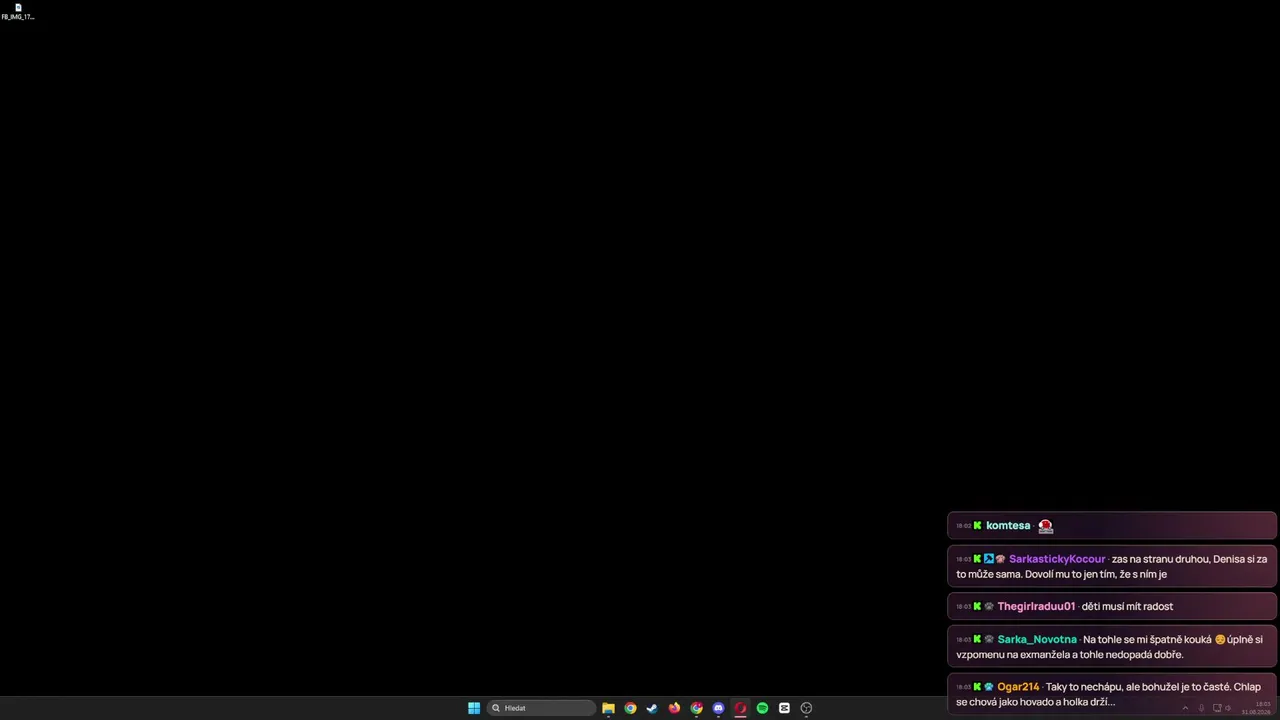Click the grey paw badge beside Sarka_Novotna
The height and width of the screenshot is (720, 1280).
pos(989,640)
